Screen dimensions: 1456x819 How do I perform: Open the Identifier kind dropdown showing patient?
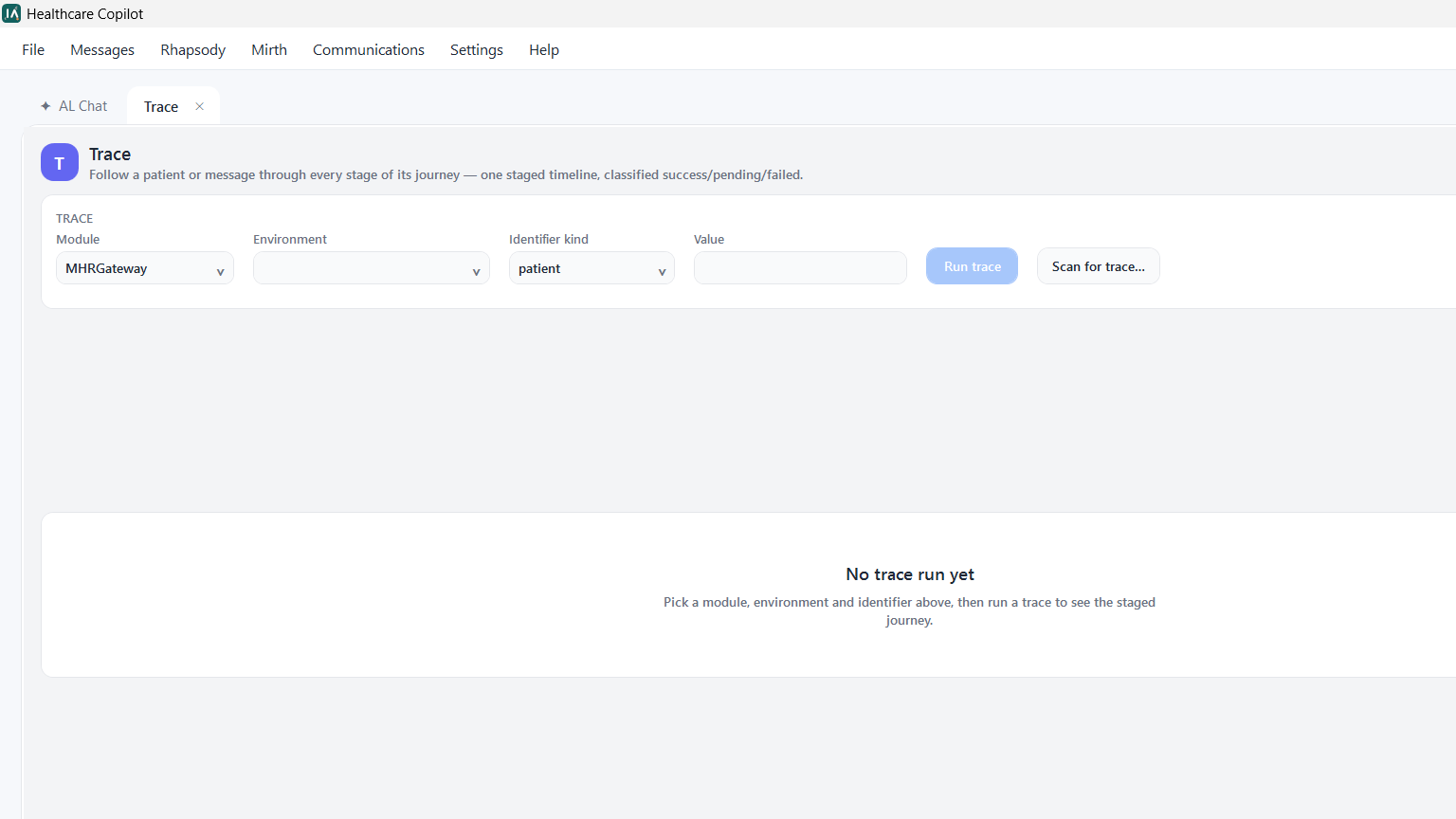[x=591, y=268]
